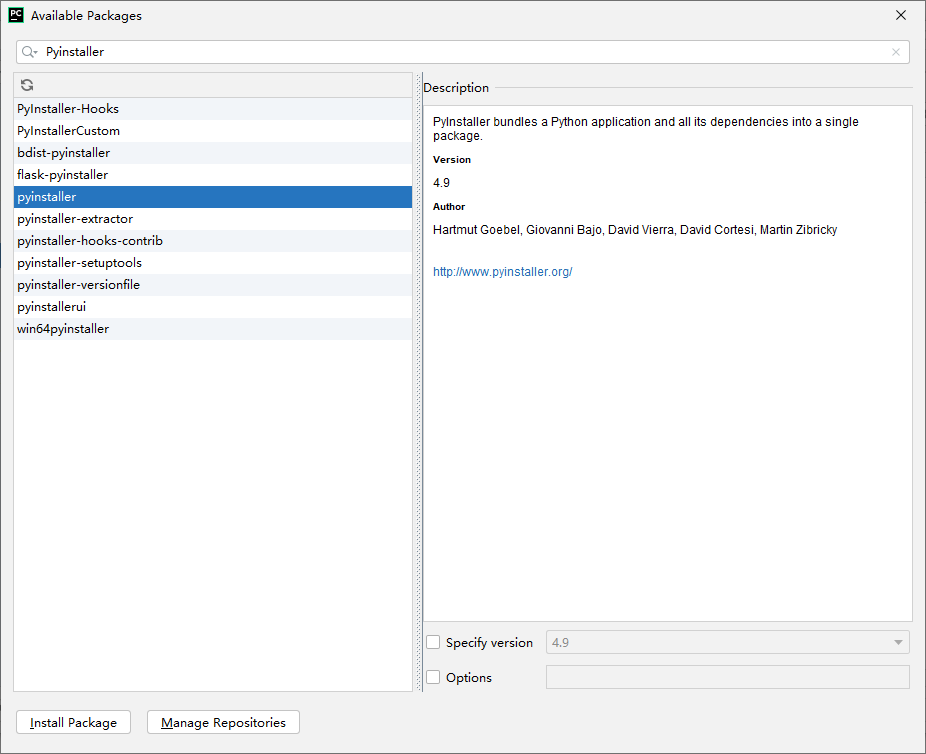926x754 pixels.
Task: Select win64pyinstaller package
Action: tap(213, 329)
